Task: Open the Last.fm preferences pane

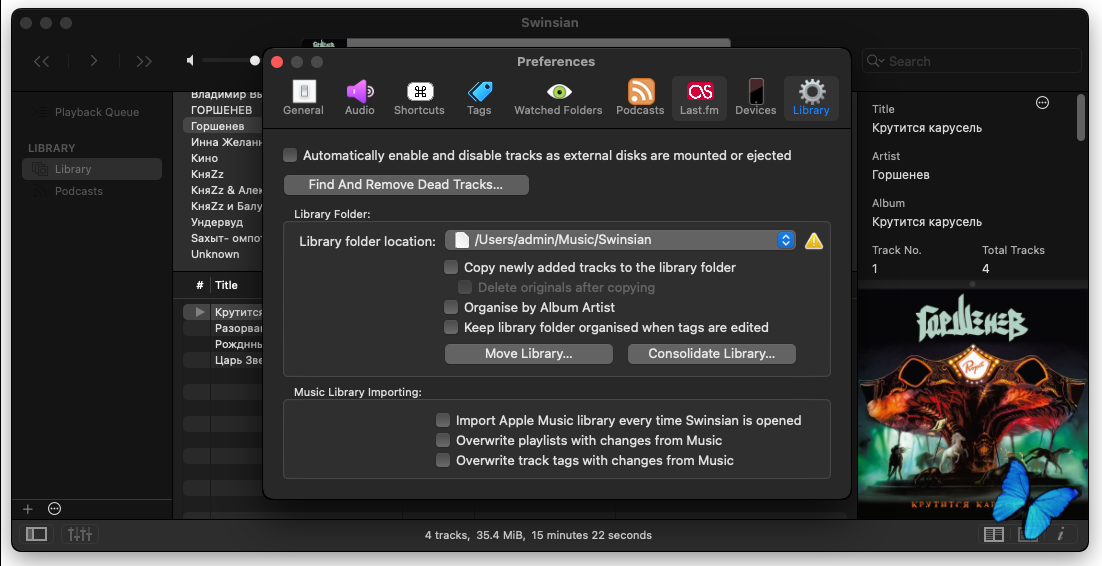Action: [699, 97]
